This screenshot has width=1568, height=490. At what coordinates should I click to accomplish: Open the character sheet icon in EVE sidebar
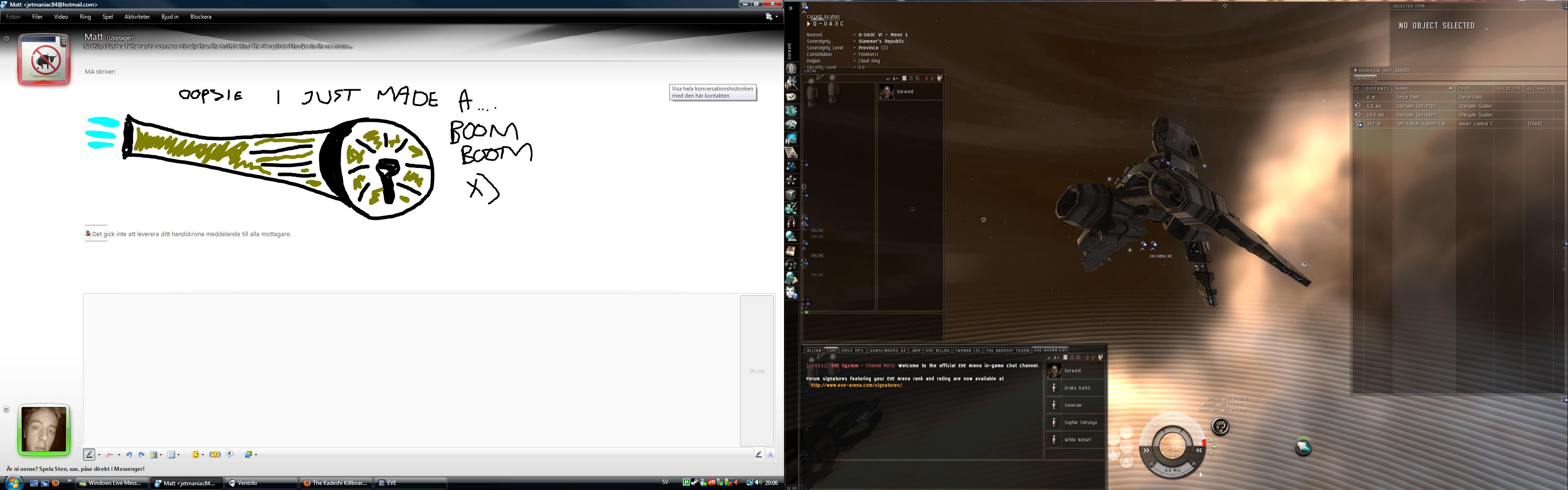tap(791, 69)
